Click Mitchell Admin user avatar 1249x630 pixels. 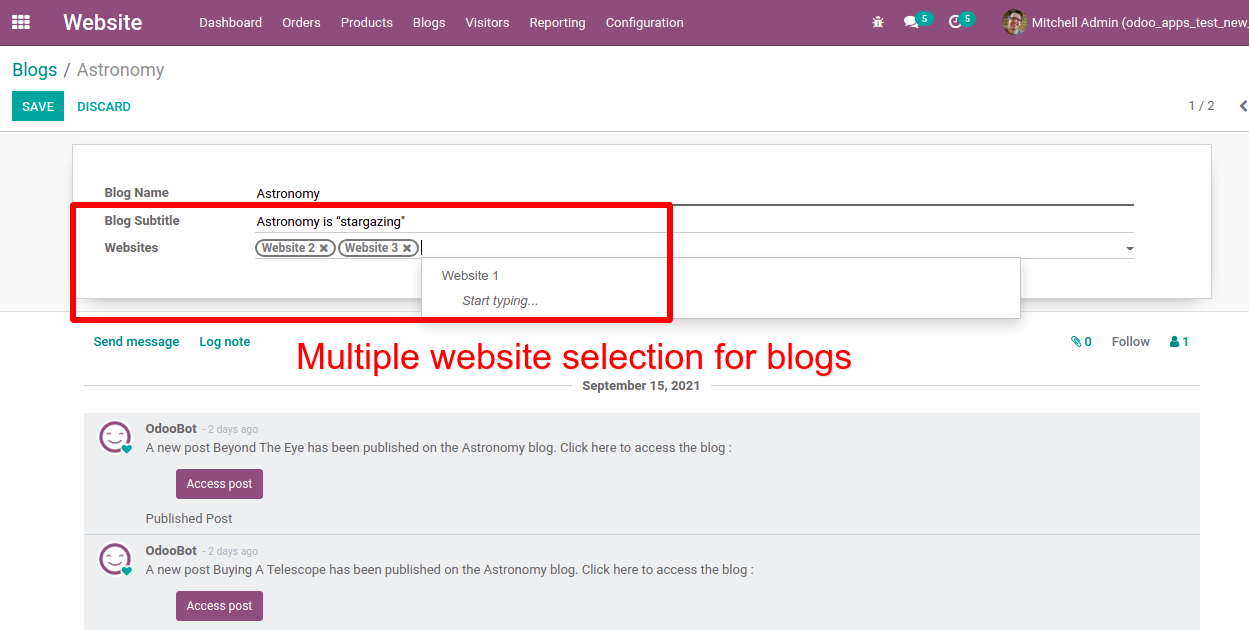tap(1014, 22)
